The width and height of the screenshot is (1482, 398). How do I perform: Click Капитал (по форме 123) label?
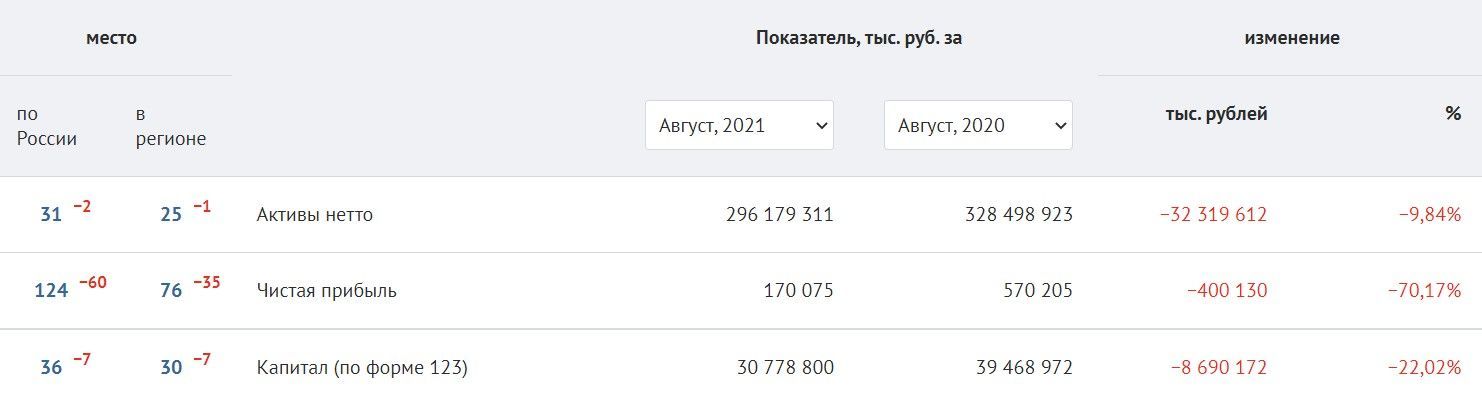tap(362, 367)
